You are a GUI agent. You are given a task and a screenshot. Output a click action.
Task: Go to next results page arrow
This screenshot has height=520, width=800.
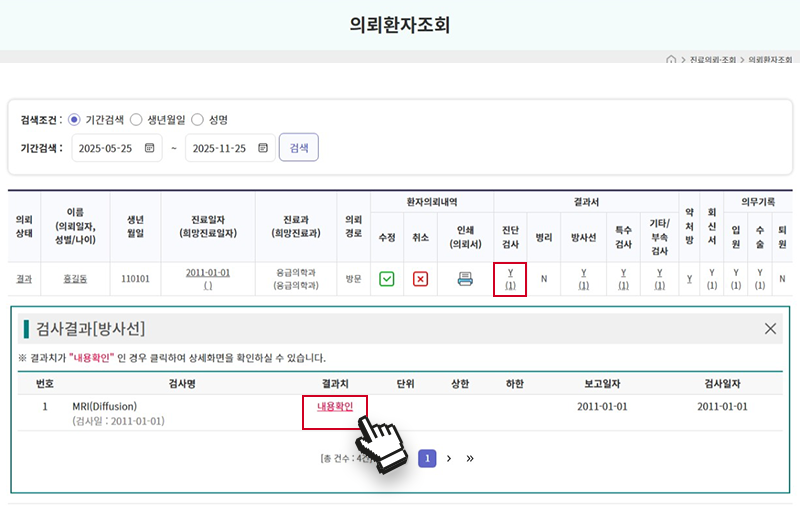(449, 458)
